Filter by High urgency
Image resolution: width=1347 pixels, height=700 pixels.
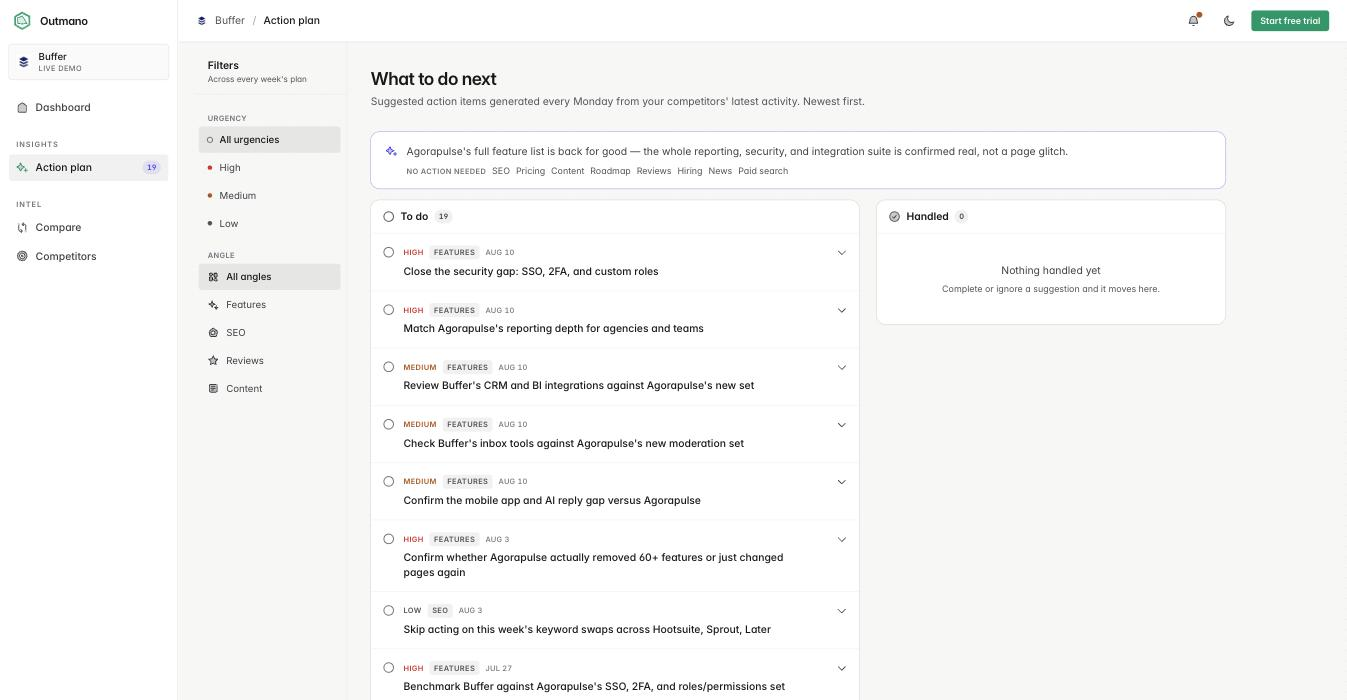(270, 168)
